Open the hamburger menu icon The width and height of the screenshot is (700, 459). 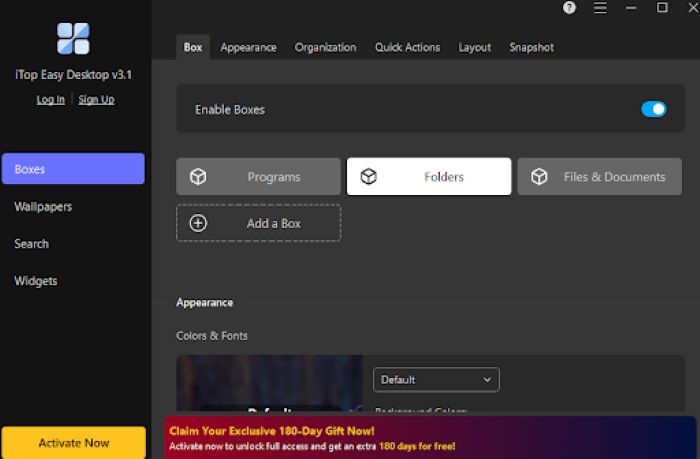600,8
